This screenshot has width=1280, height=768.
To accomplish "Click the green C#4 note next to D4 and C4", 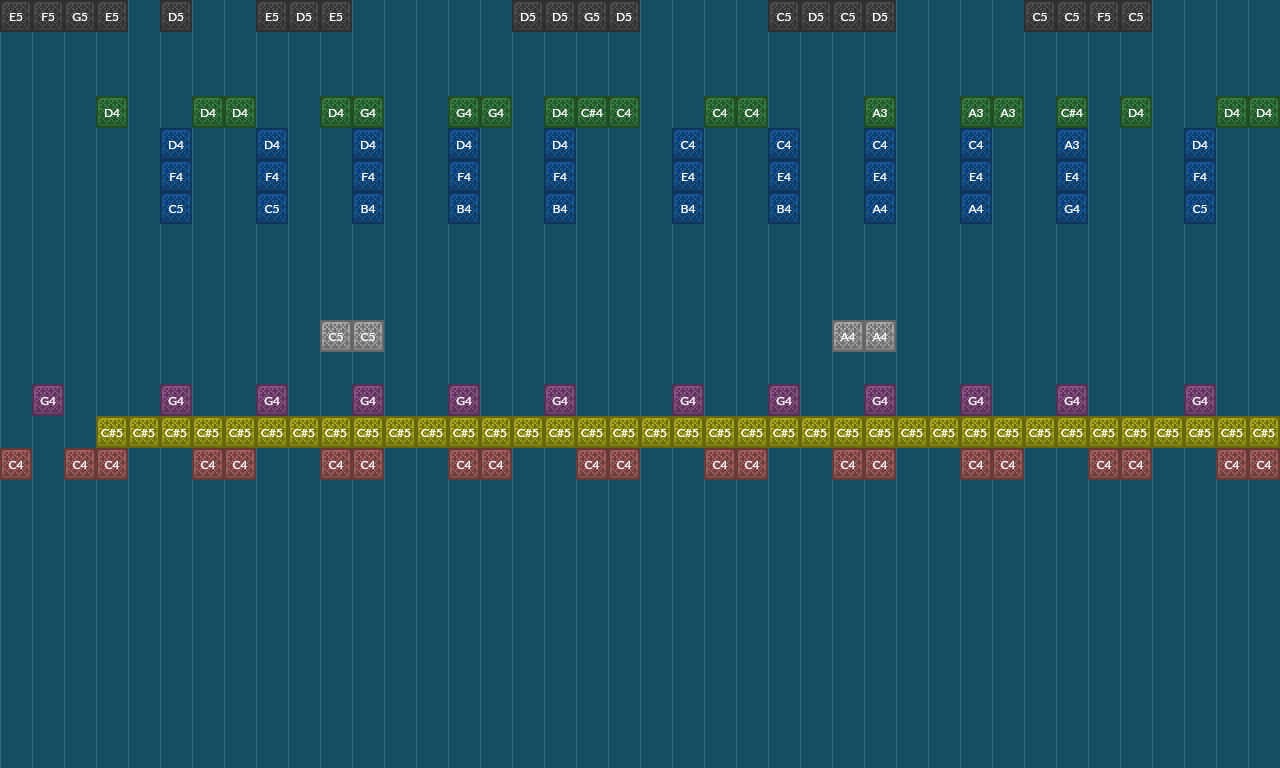I will [x=592, y=112].
